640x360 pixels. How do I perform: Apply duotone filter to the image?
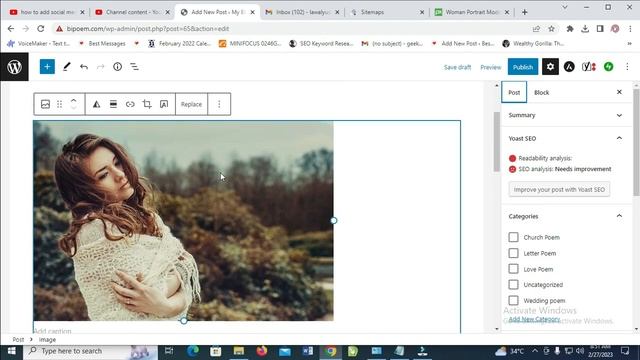coord(96,104)
